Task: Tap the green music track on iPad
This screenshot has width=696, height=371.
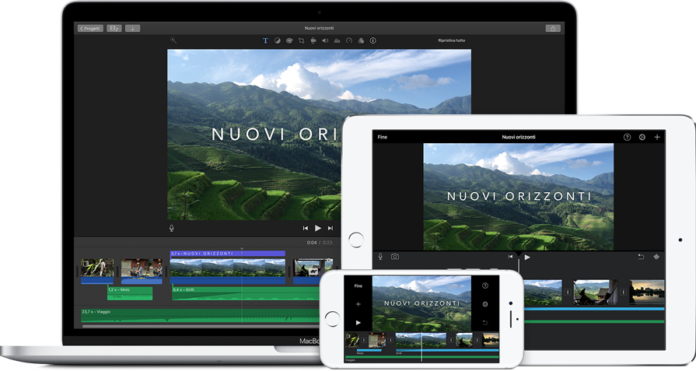Action: point(594,321)
